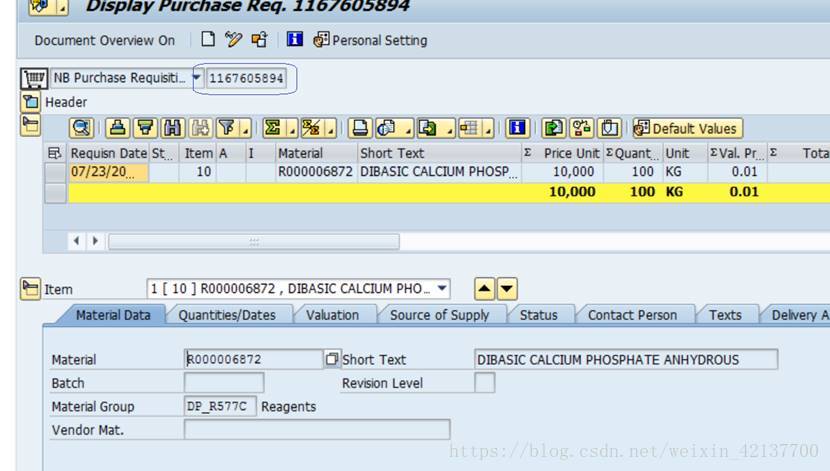The width and height of the screenshot is (830, 471).
Task: Click the next item down arrow
Action: click(x=507, y=289)
